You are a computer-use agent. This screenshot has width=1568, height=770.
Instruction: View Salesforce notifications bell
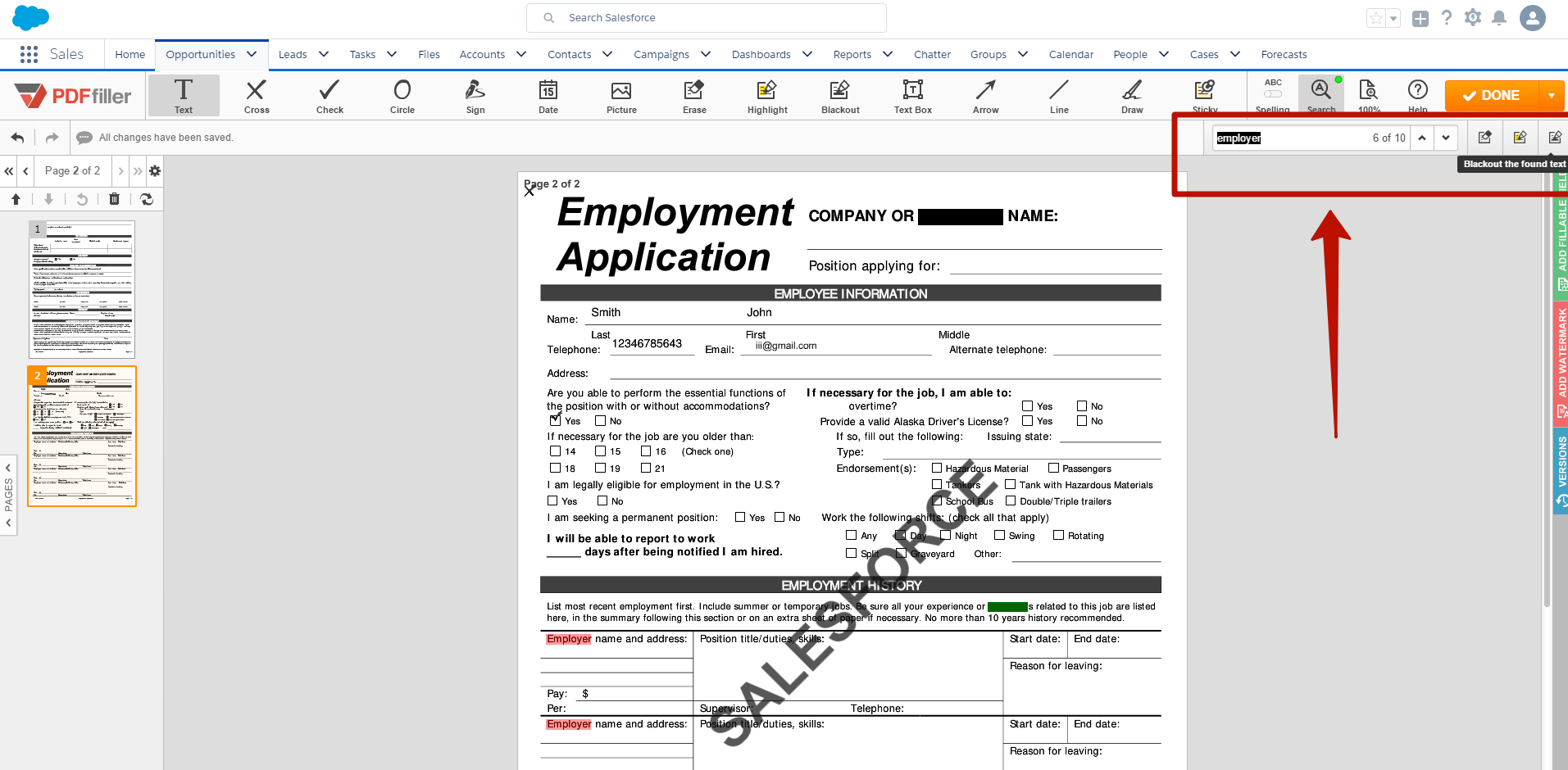coord(1499,17)
